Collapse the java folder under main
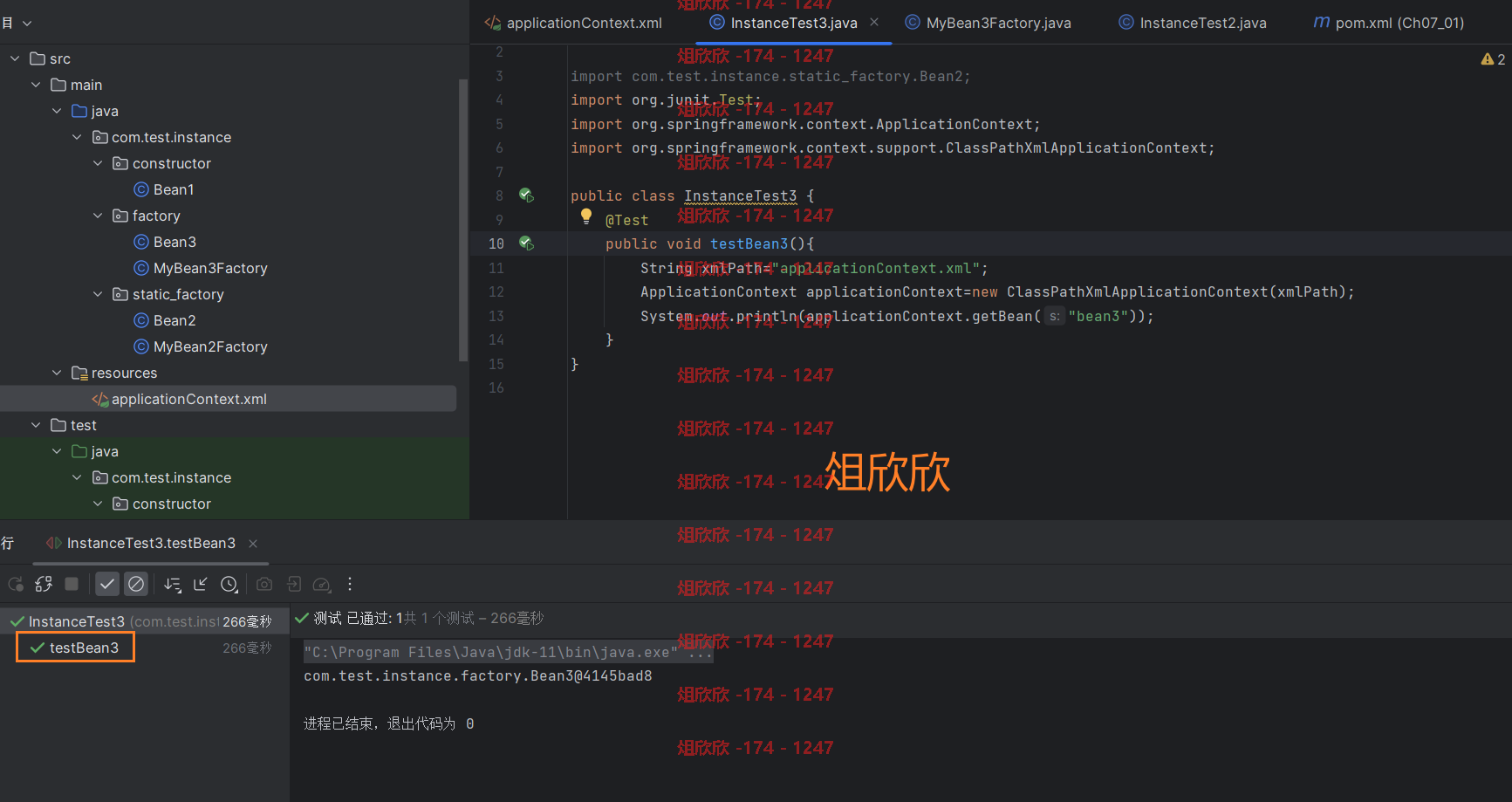This screenshot has width=1512, height=802. click(x=57, y=111)
